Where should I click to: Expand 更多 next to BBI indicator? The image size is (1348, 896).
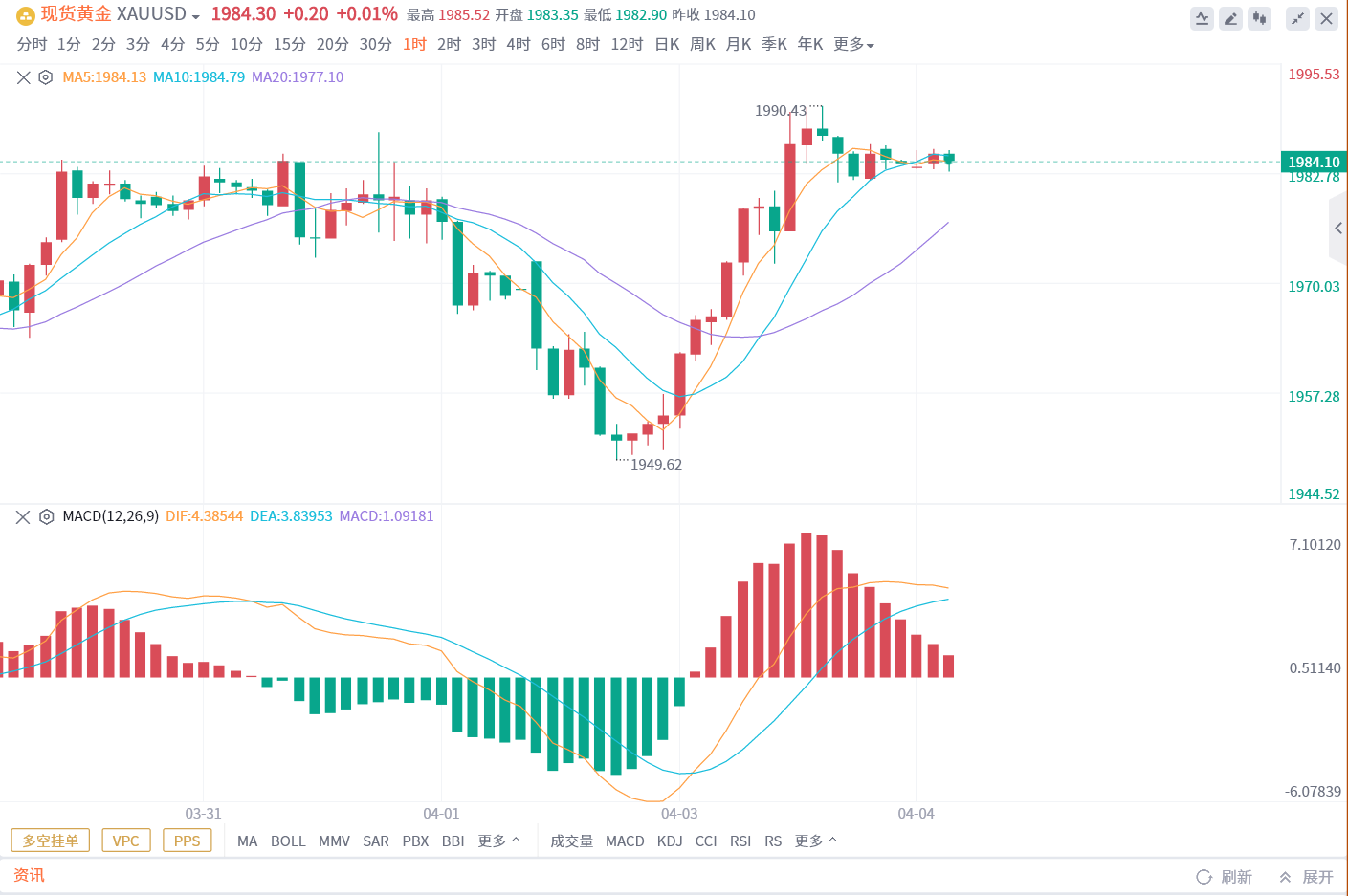[x=498, y=841]
